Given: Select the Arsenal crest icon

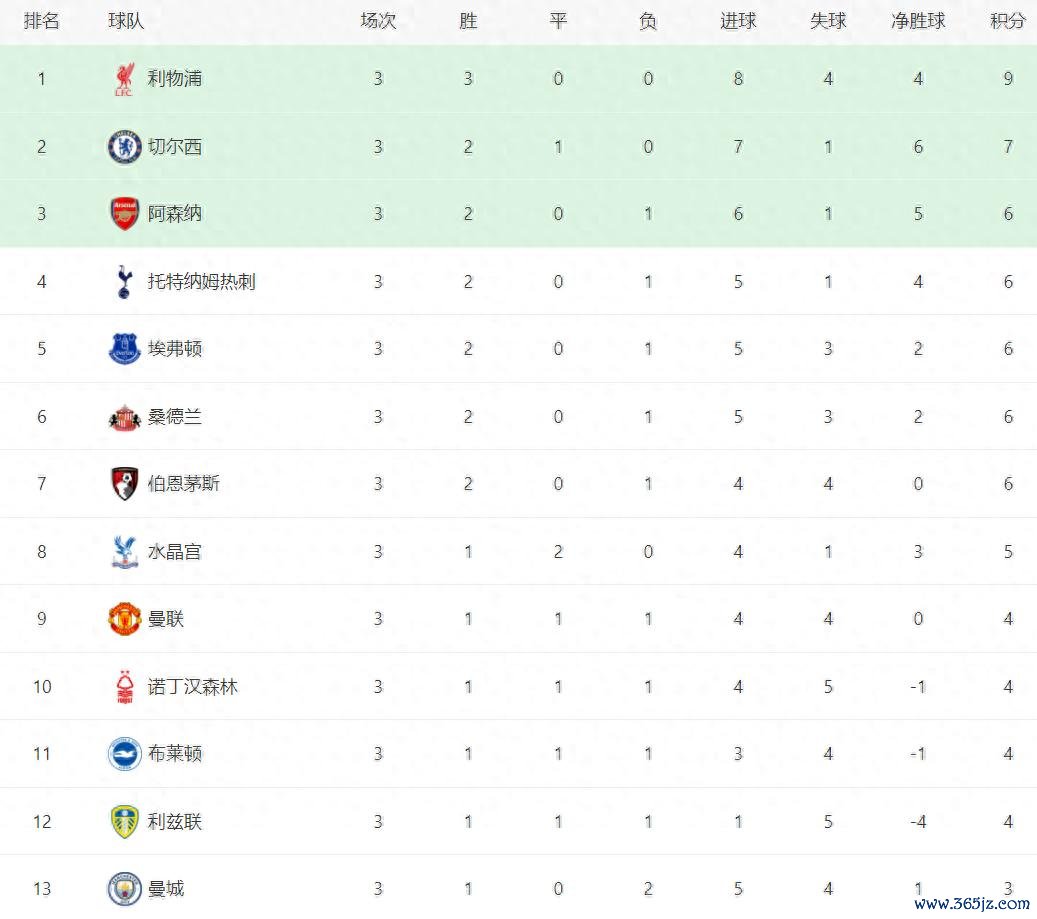Looking at the screenshot, I should (x=124, y=214).
